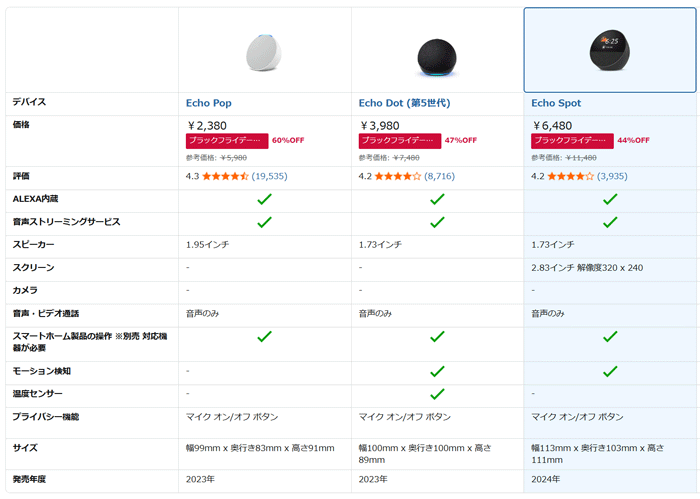Click Echo Pop's ALEXA内蔵 checkmark

pyautogui.click(x=264, y=199)
